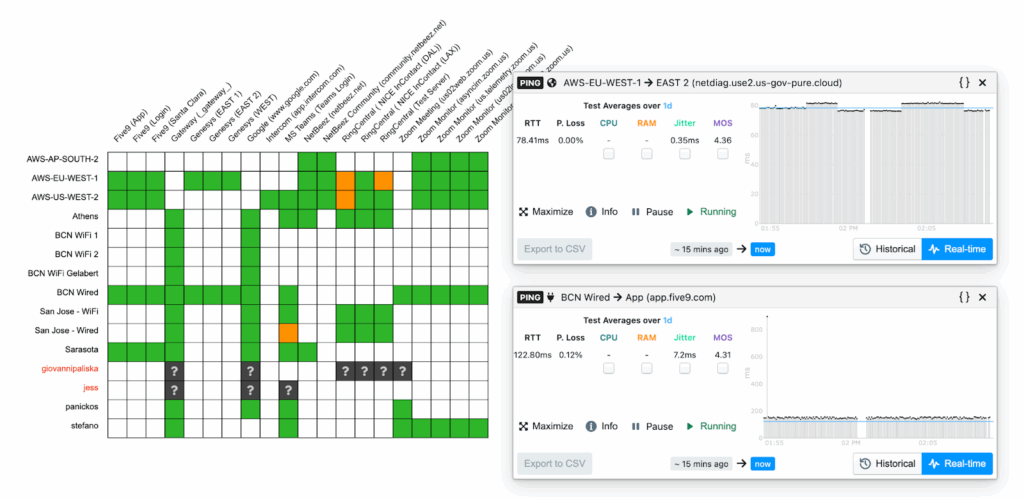Tick Jitter checkbox in BCN Wired panel
The image size is (1024, 499).
tap(684, 368)
